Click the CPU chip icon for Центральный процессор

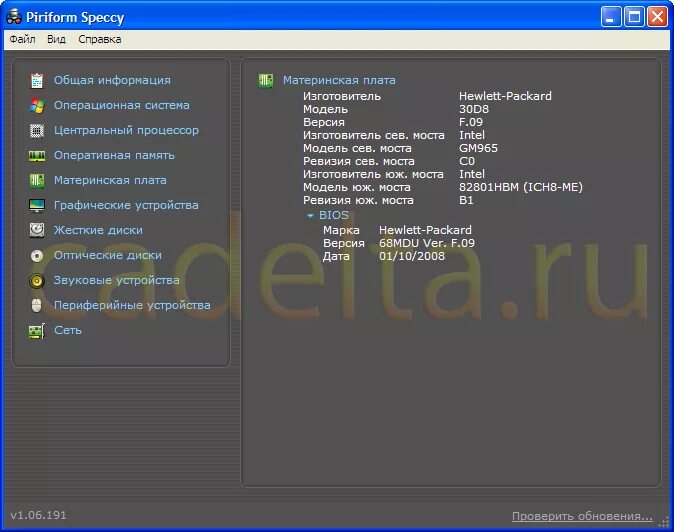37,130
